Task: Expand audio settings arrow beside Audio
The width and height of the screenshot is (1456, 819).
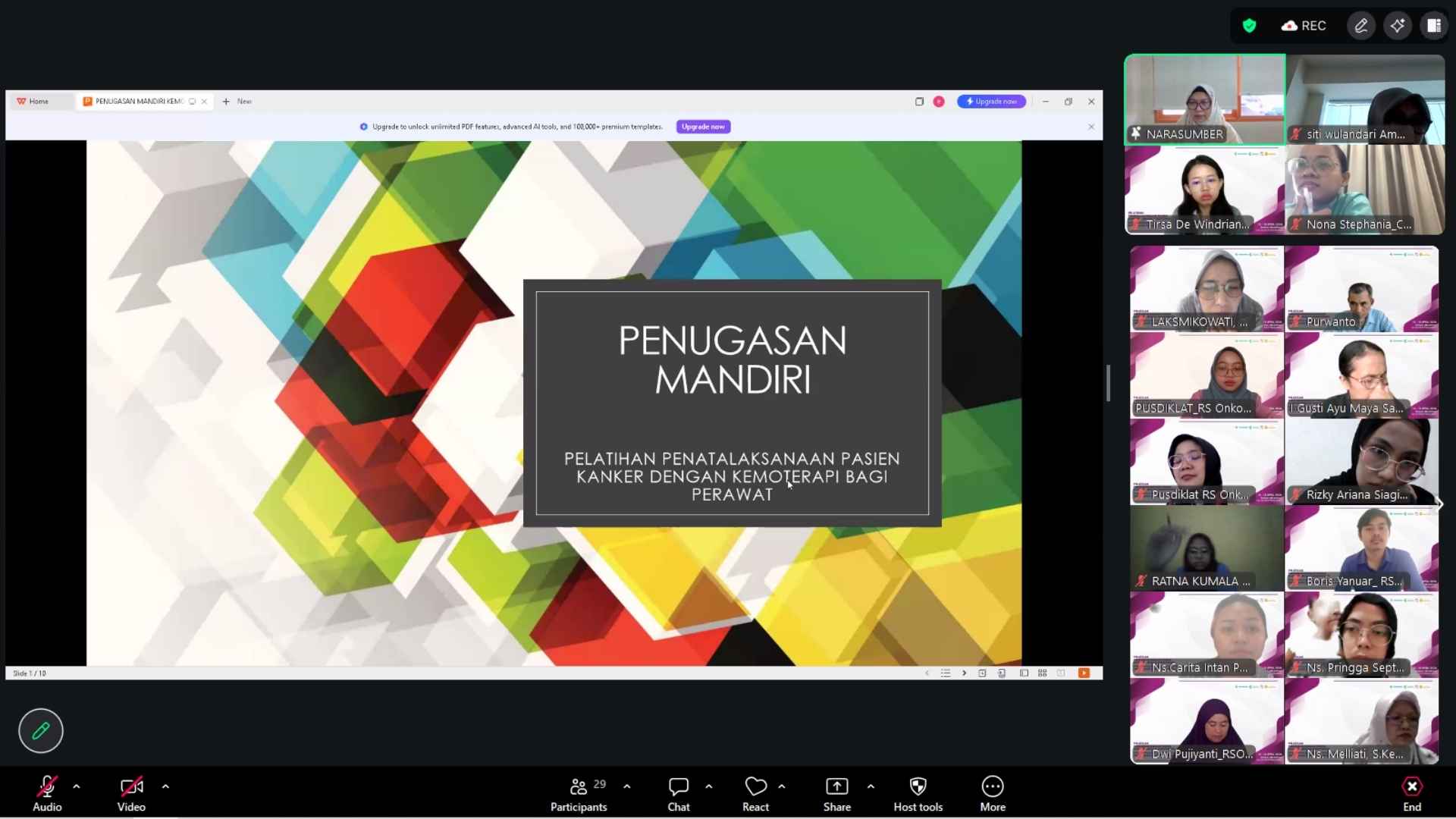Action: [77, 786]
